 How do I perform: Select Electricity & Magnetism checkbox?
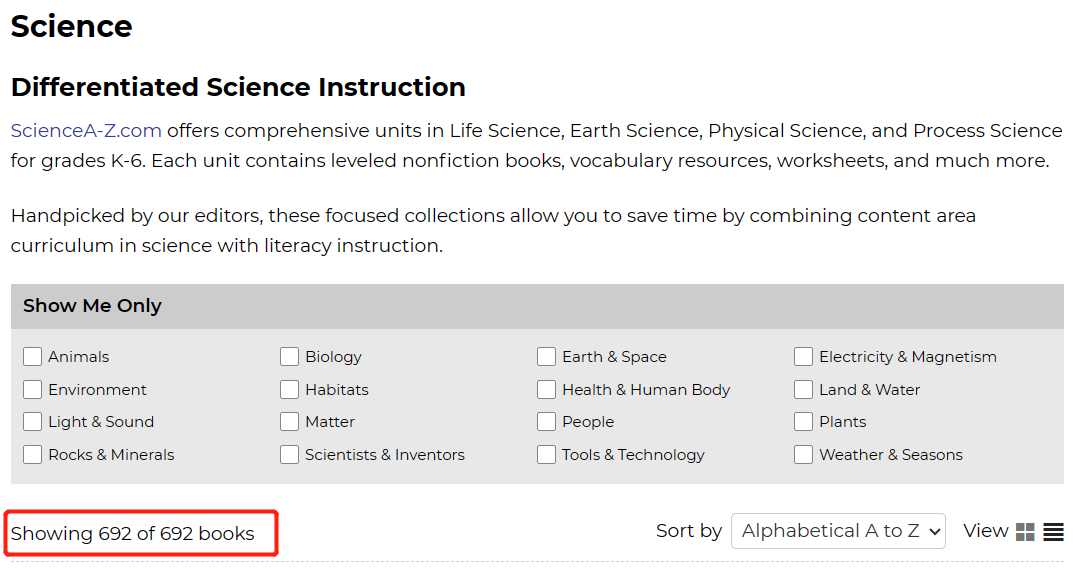[804, 357]
